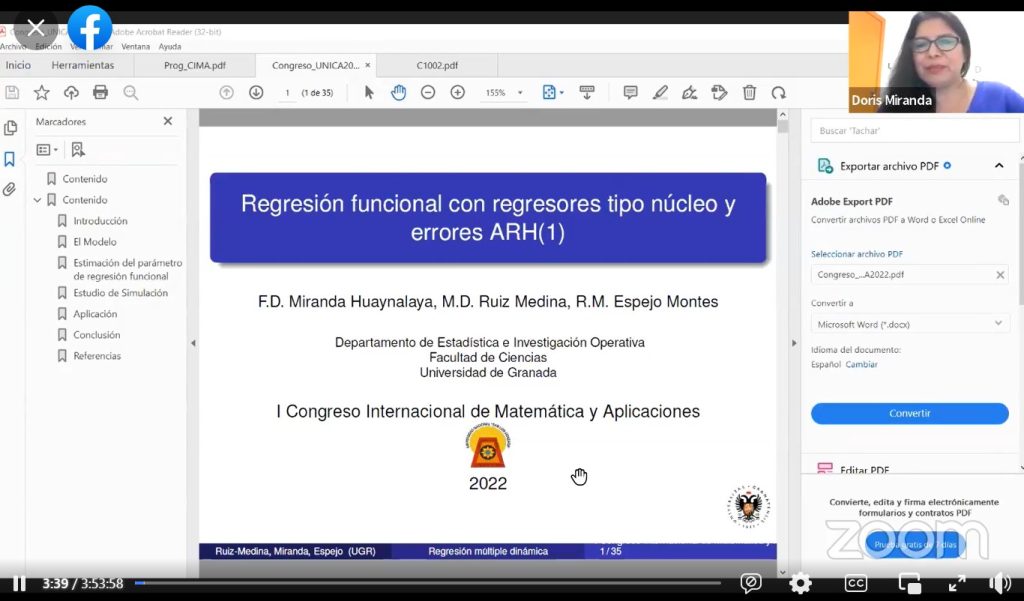Click the trash delete icon

749,93
